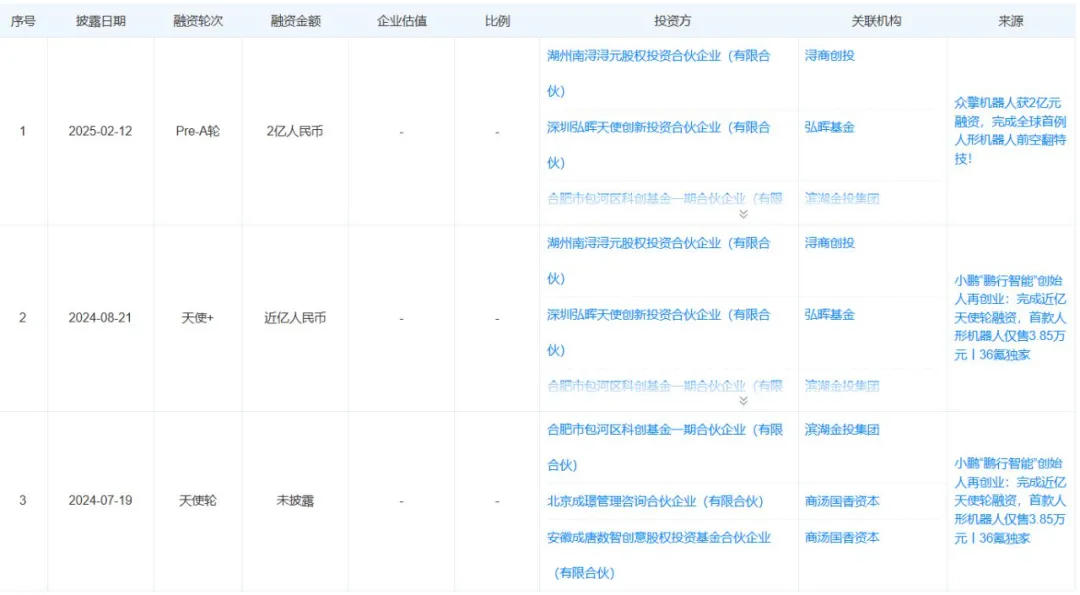Screen dimensions: 1080x595
Task: Open the 安徽成唐数智创意股权投资基金合伙企业 investor link
Action: pyautogui.click(x=658, y=555)
